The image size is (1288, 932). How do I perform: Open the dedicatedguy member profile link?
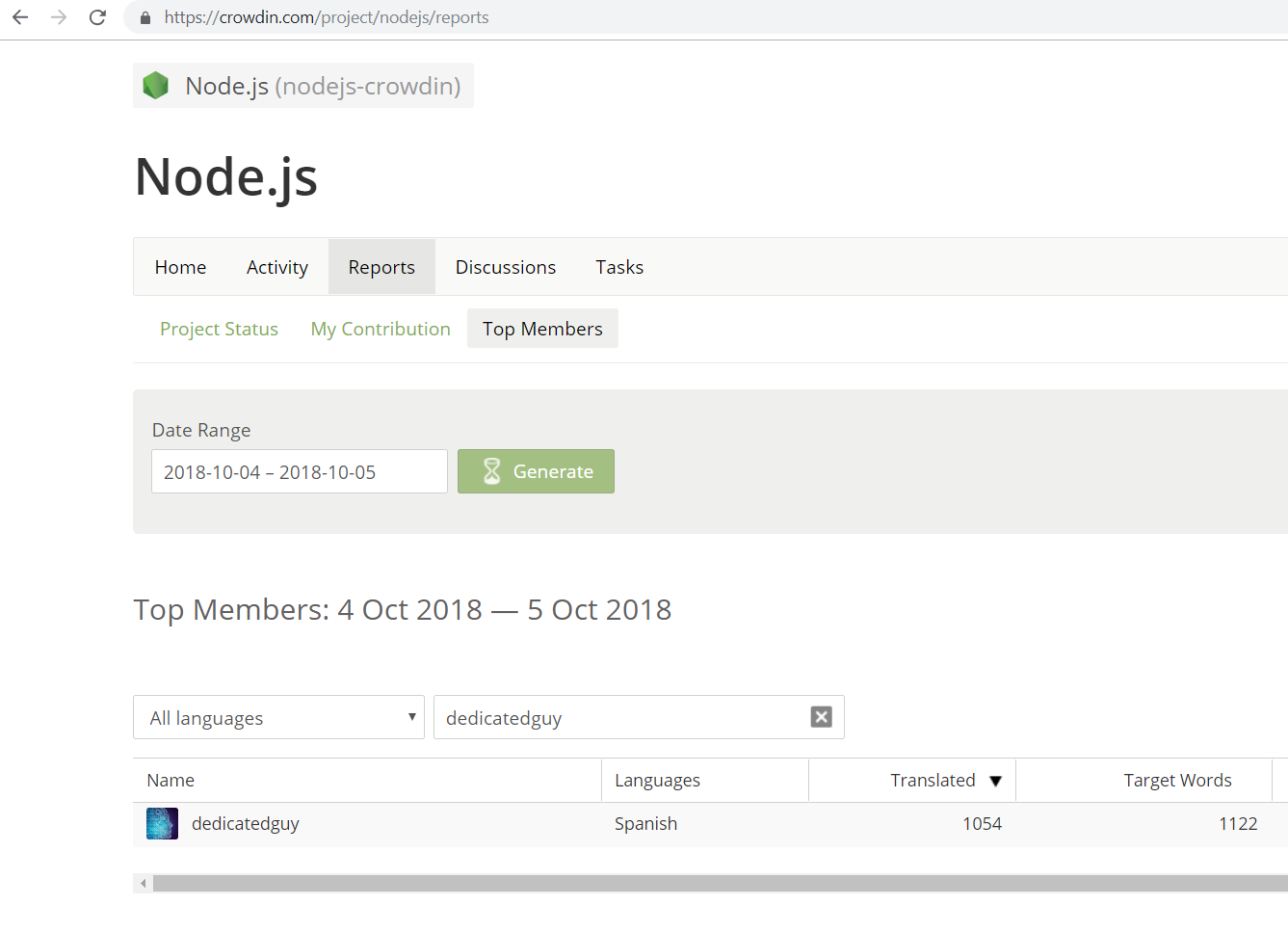point(246,824)
